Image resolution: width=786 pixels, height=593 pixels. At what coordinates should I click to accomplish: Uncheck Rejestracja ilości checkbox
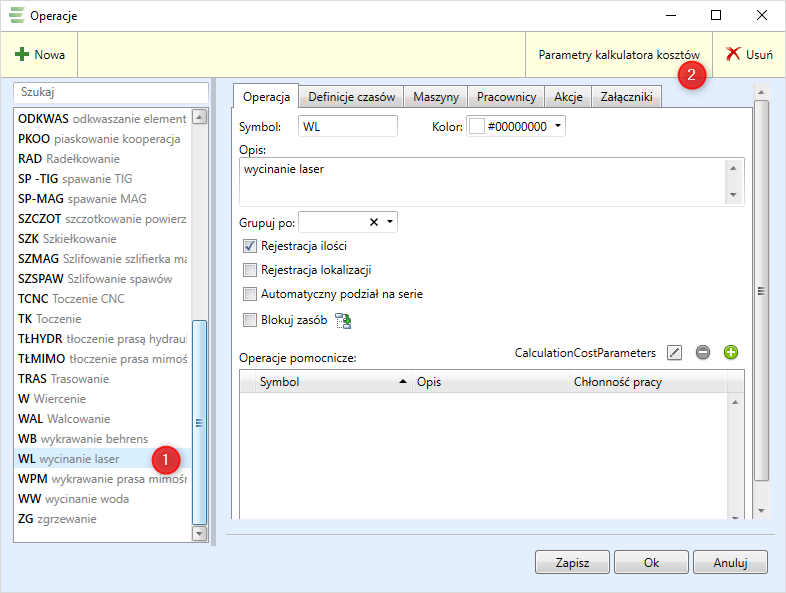tap(250, 246)
